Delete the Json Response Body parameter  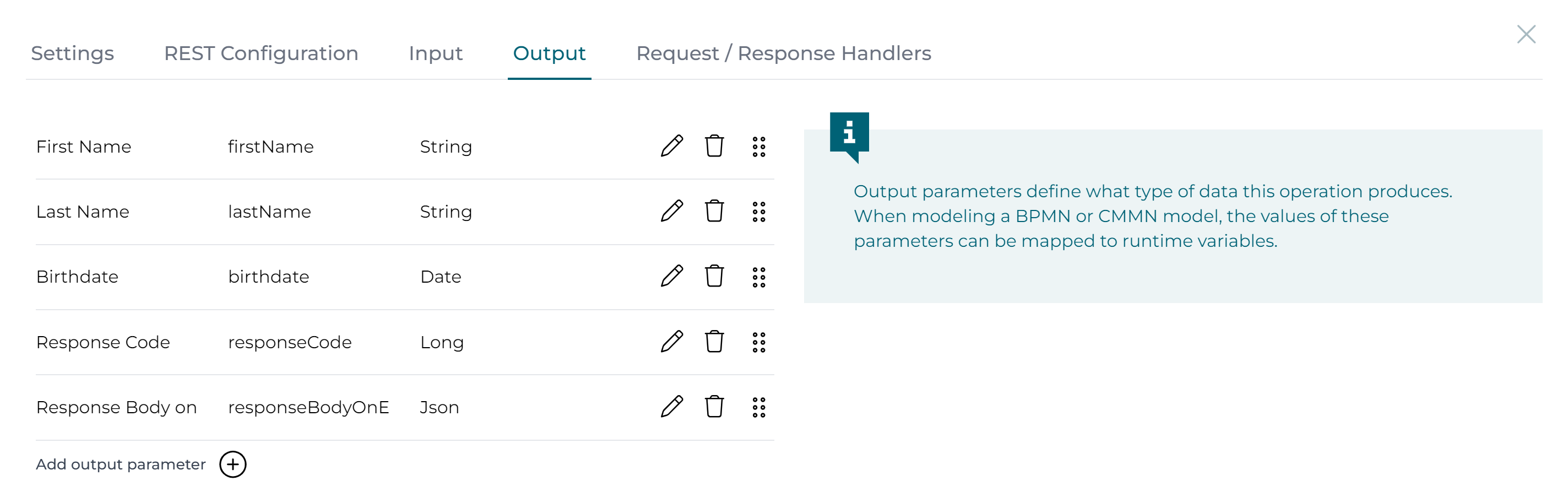(714, 407)
